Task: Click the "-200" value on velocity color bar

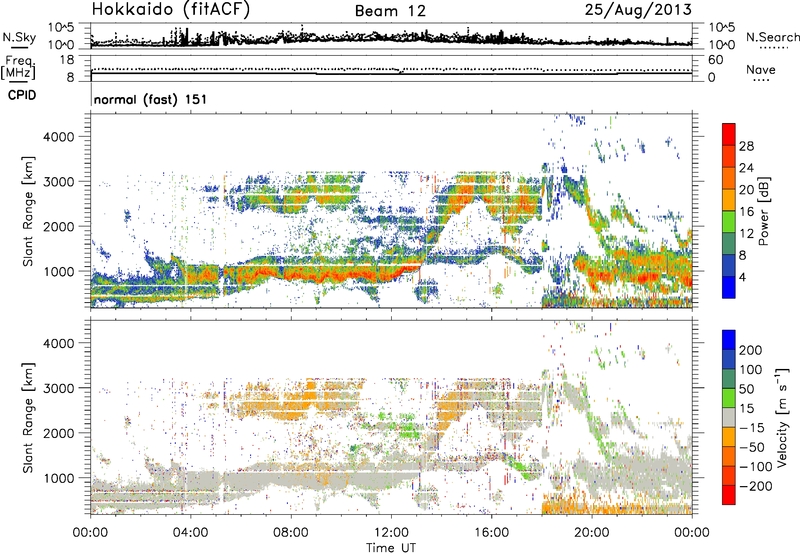Action: [756, 486]
